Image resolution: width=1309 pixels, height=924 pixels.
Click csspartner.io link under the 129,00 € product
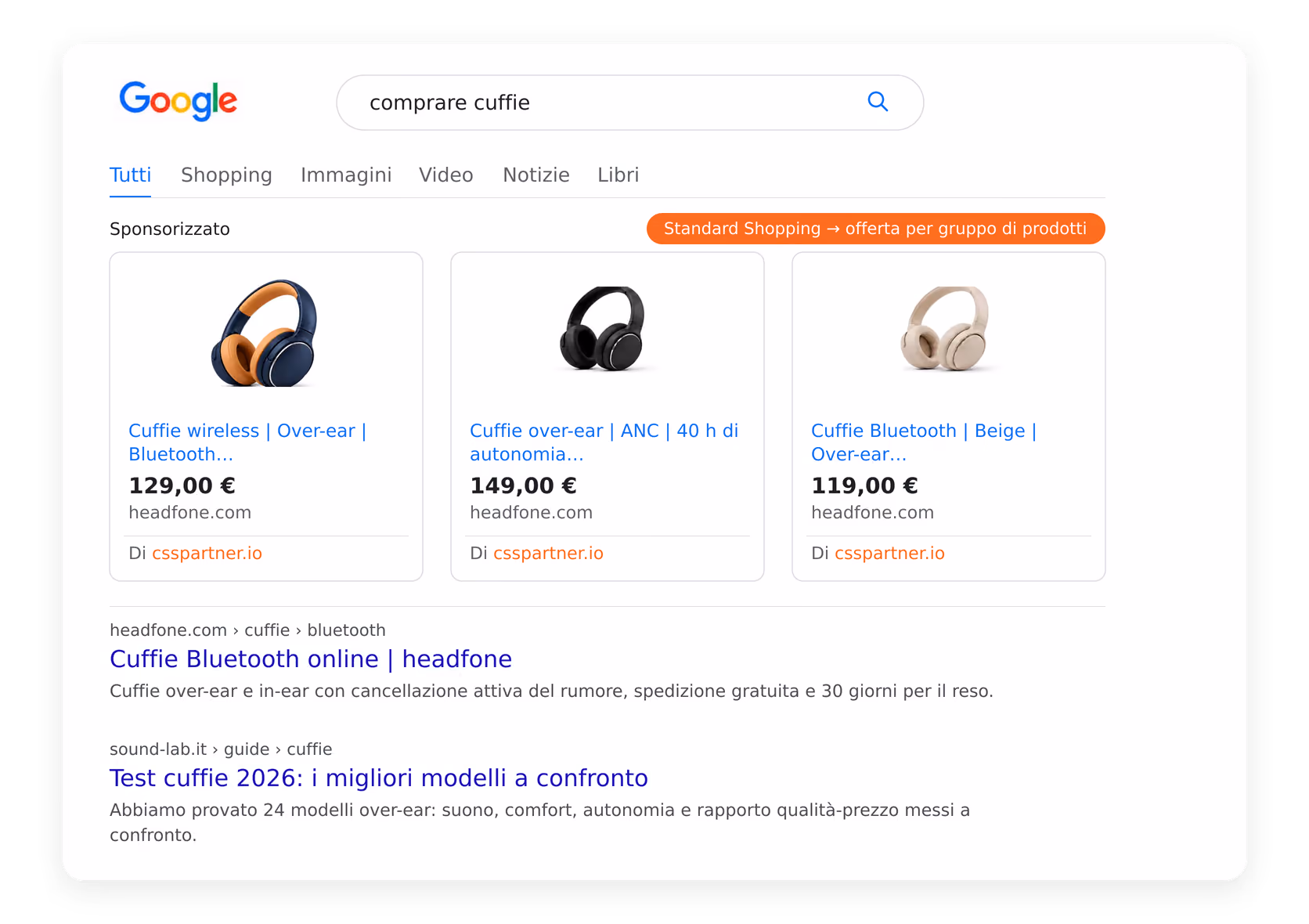point(207,553)
